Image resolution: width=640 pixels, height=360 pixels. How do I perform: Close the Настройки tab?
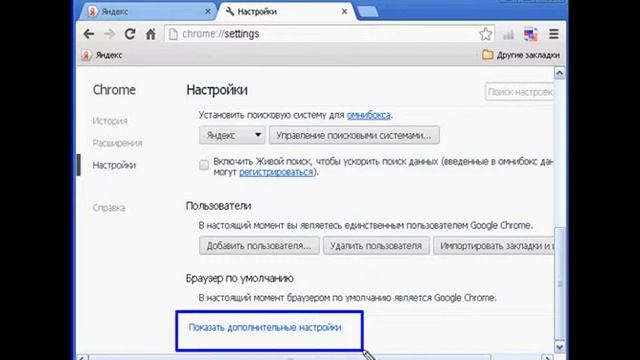click(x=344, y=12)
